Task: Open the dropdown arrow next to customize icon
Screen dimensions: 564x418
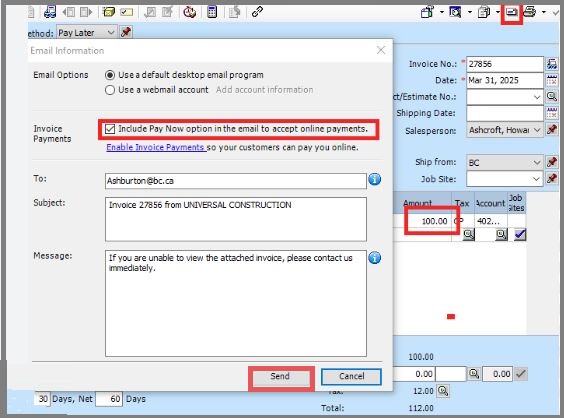Action: click(x=441, y=12)
